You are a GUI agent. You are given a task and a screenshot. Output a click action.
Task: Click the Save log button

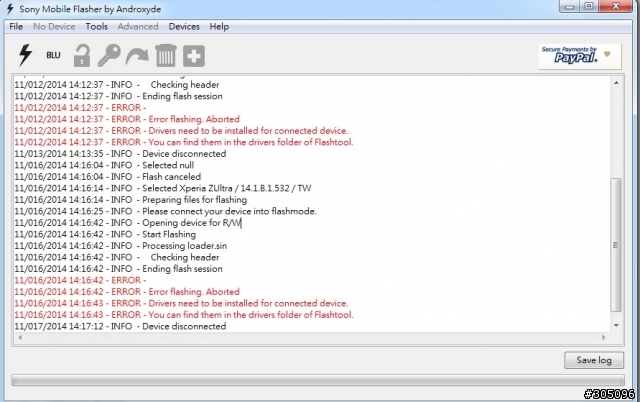(594, 360)
